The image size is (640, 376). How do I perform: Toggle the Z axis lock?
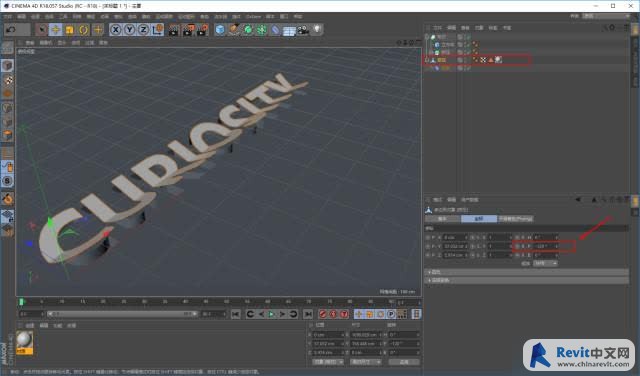[143, 29]
